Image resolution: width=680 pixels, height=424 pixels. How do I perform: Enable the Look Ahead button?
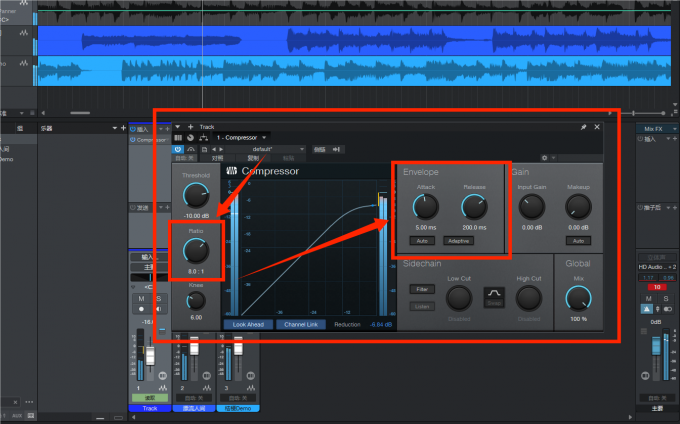click(249, 324)
